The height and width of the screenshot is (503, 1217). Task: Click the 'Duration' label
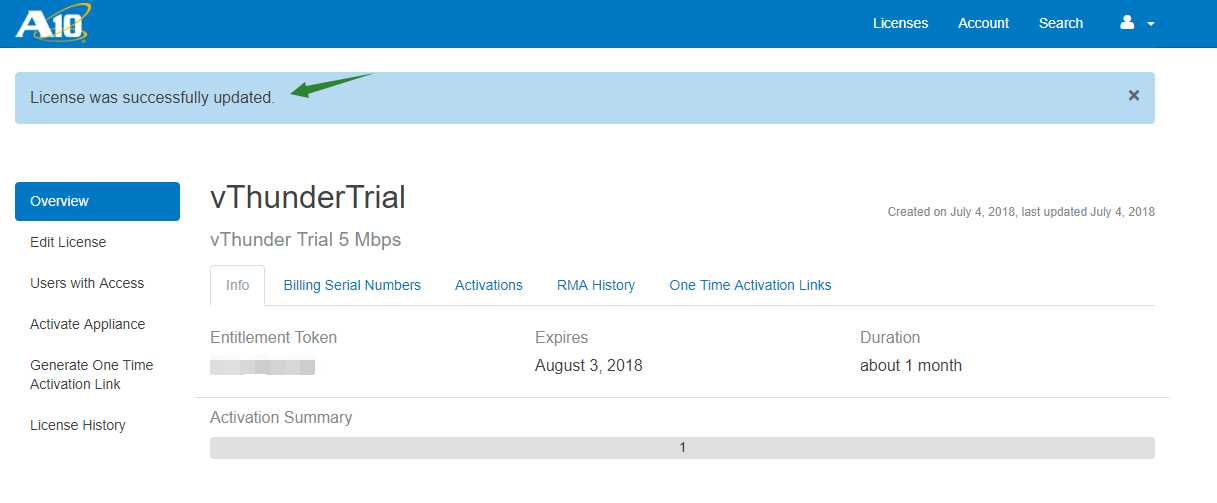click(890, 337)
